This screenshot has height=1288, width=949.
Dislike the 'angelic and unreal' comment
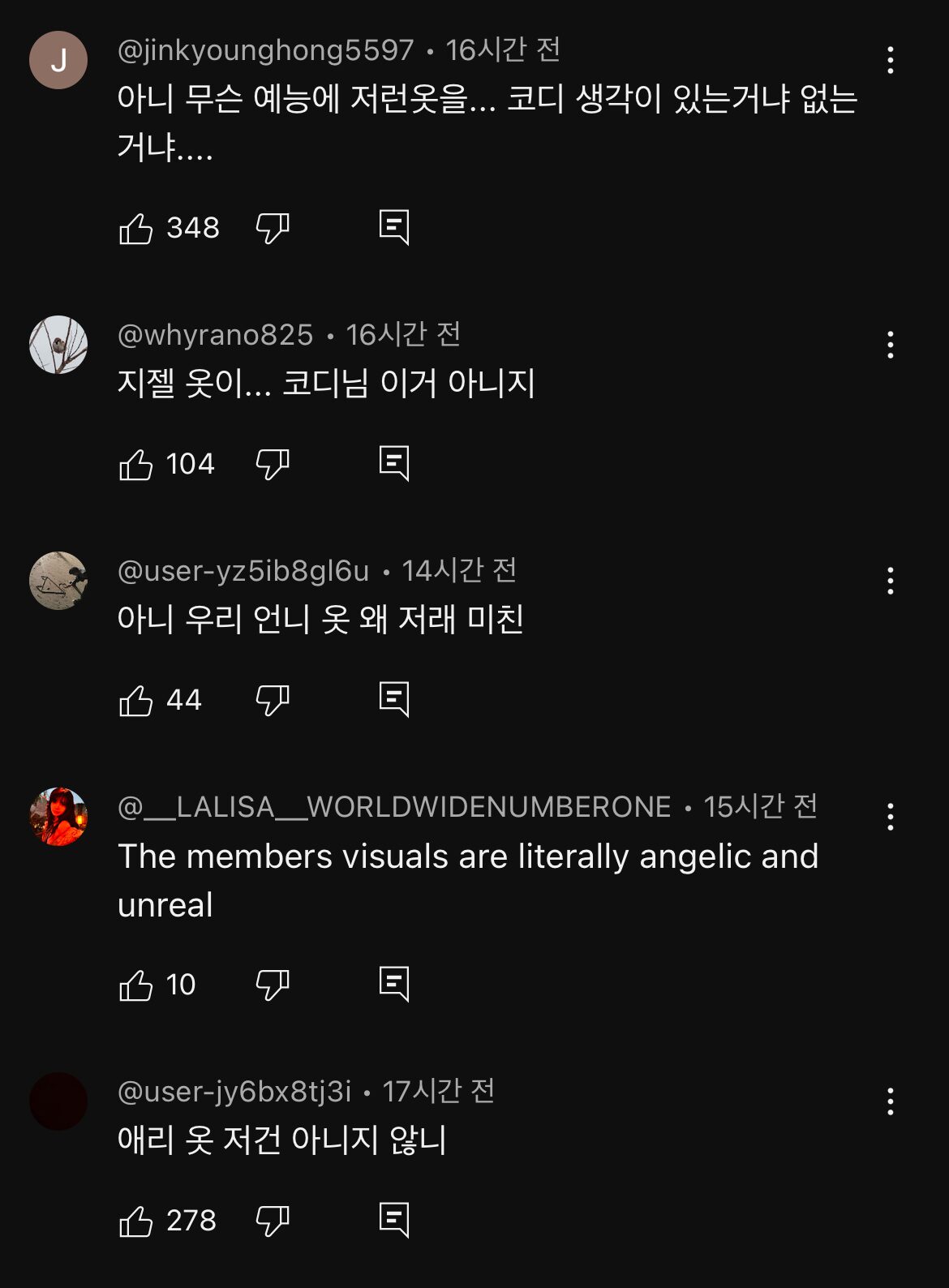tap(273, 985)
